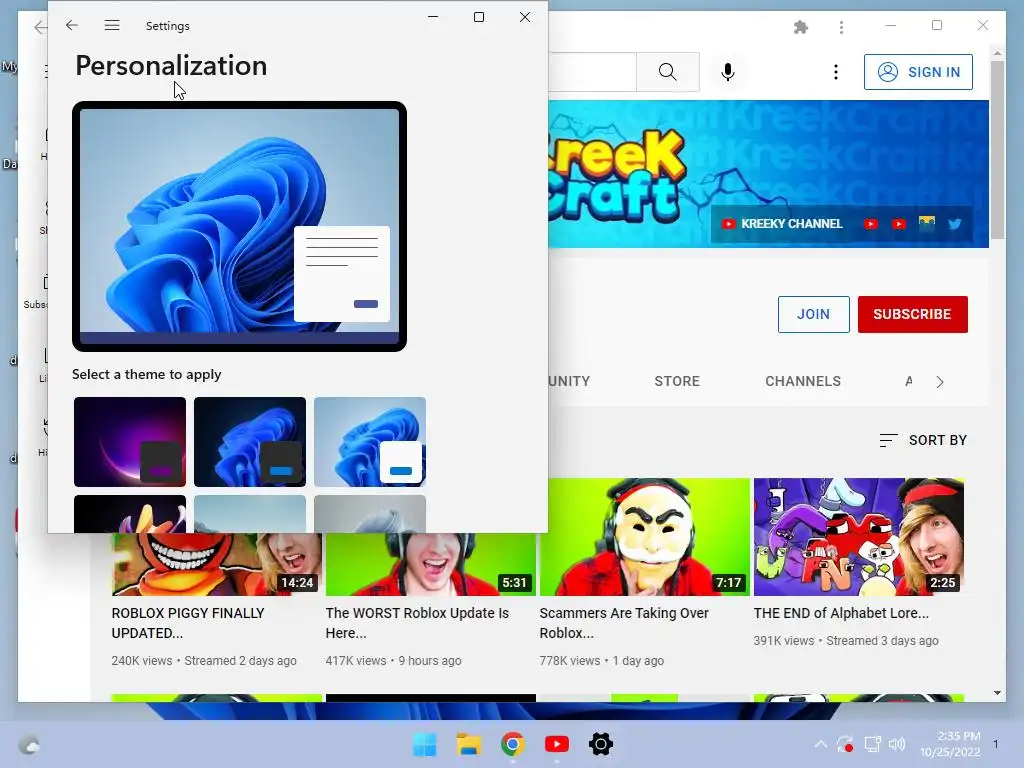Apply the light blue bloom theme
1024x768 pixels.
[x=370, y=441]
